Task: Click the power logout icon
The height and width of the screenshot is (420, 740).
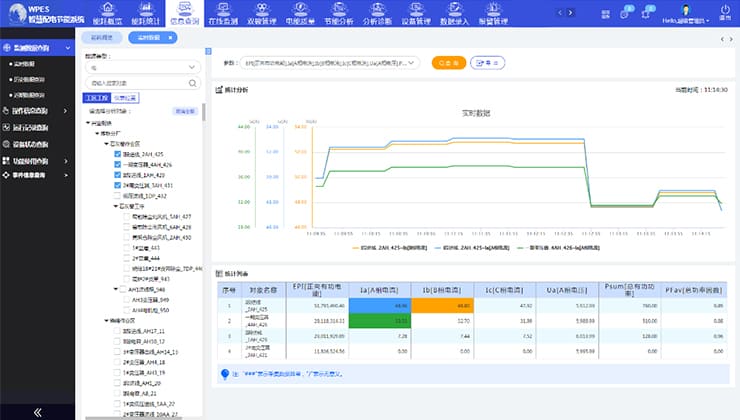Action: pos(723,9)
